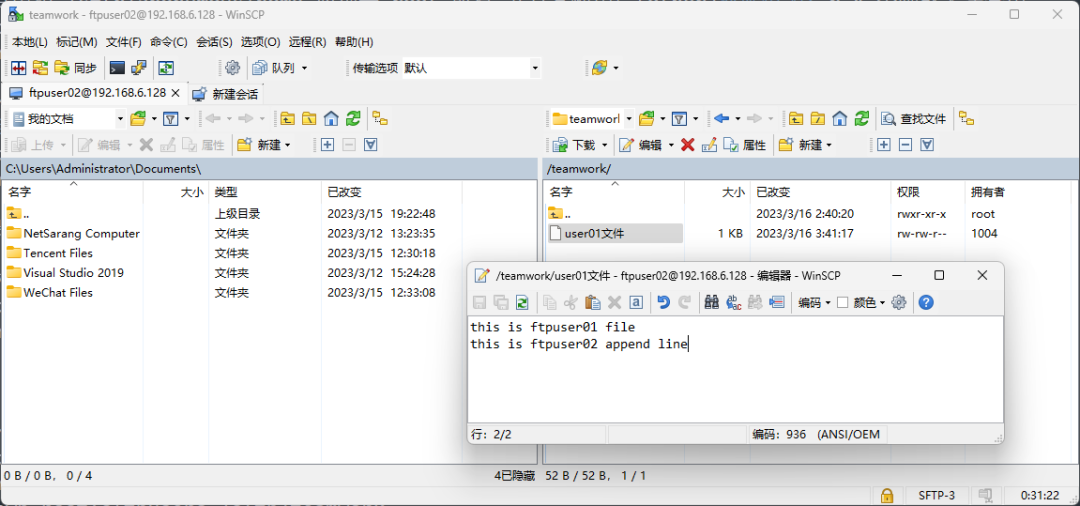
Task: Click the undo arrow in editor toolbar
Action: [x=663, y=302]
